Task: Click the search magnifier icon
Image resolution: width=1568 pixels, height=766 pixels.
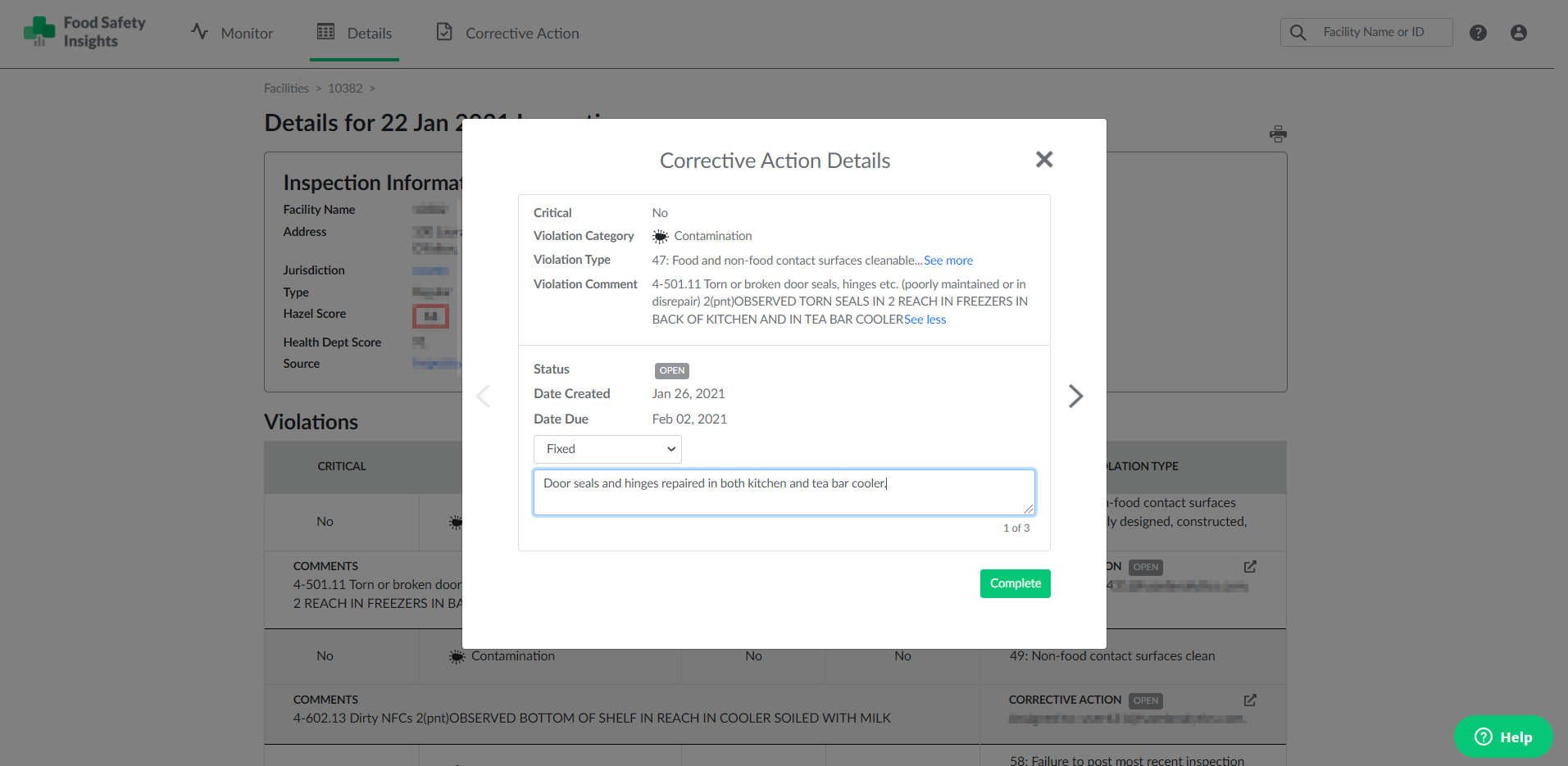Action: coord(1298,32)
